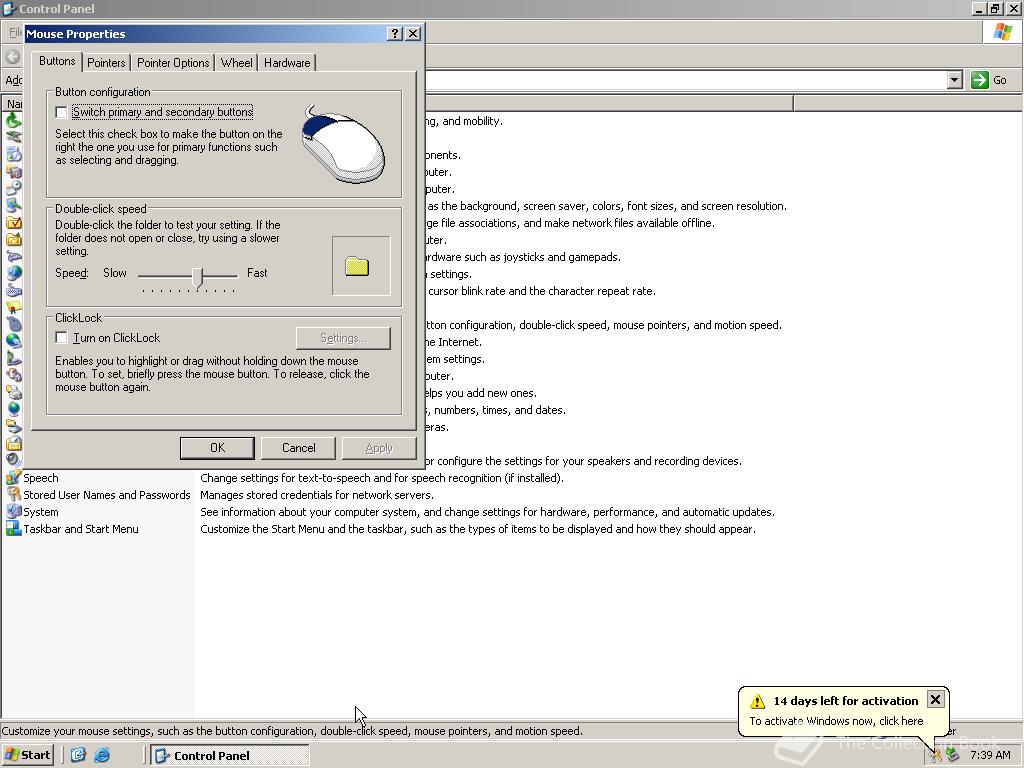Select the System row name
1024x768 pixels.
coord(40,512)
